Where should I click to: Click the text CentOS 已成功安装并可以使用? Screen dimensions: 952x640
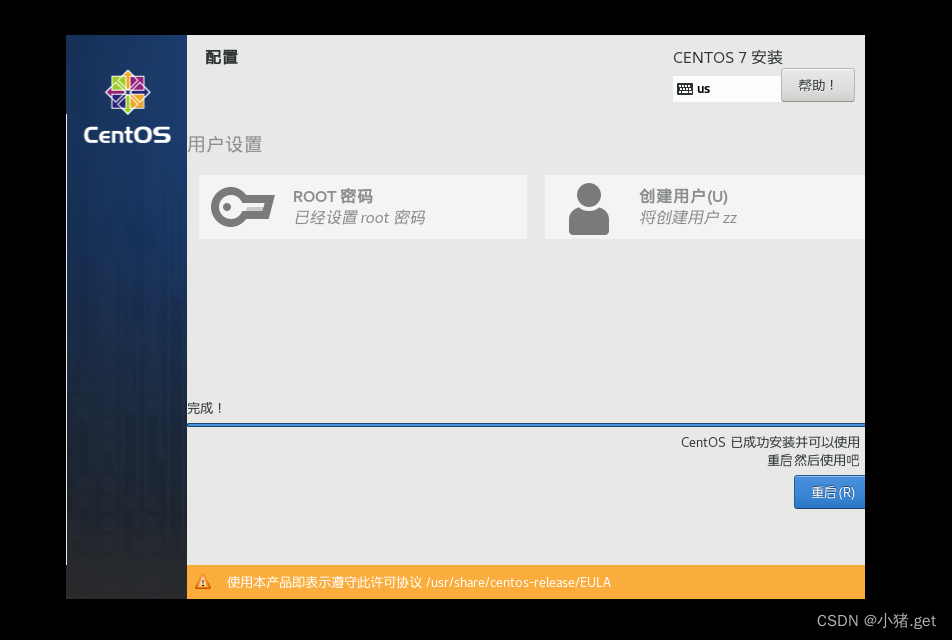pyautogui.click(x=770, y=442)
